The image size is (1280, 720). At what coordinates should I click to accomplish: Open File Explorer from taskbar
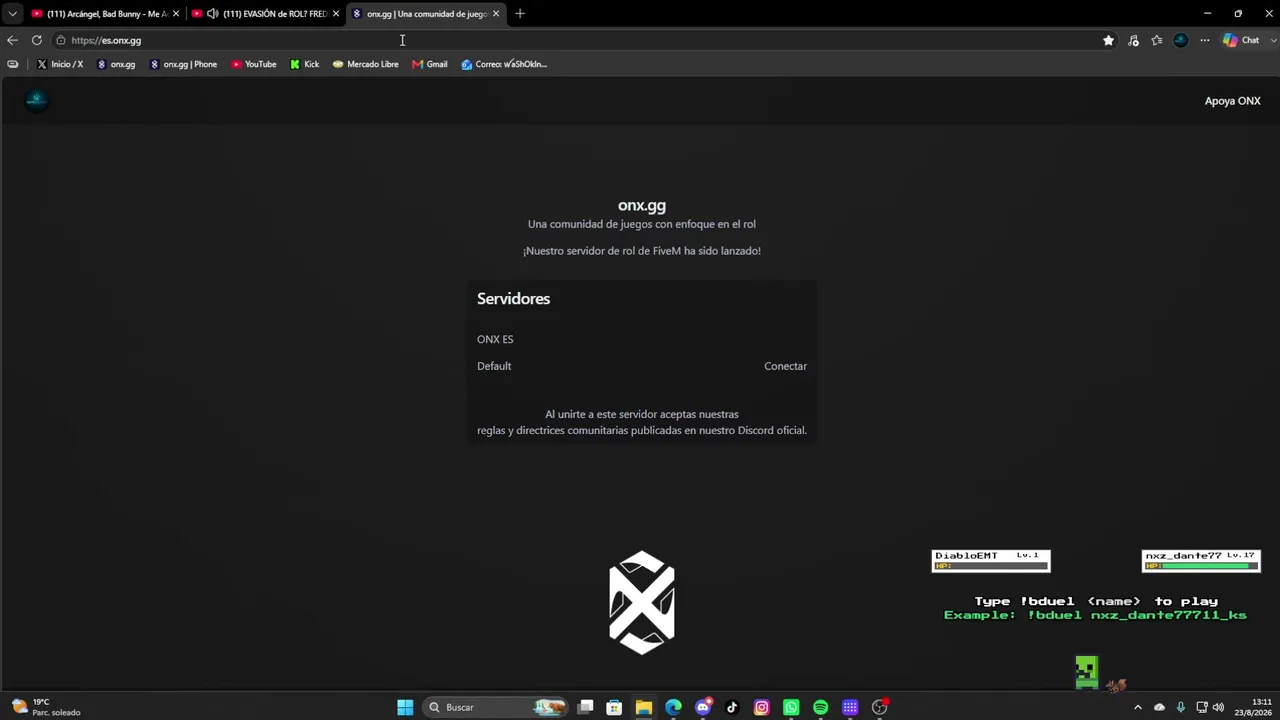[644, 707]
